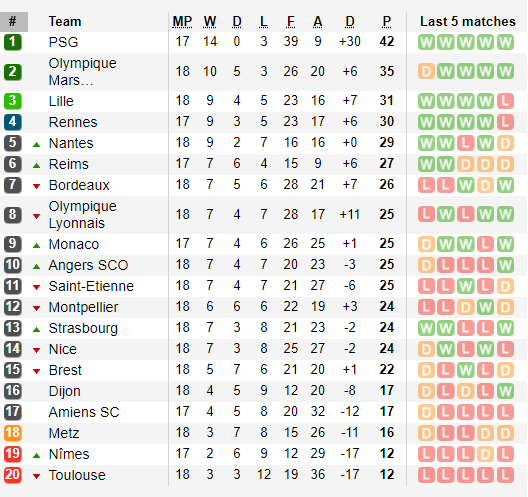Click the Last 5 matches header
The image size is (528, 497).
[x=468, y=22]
